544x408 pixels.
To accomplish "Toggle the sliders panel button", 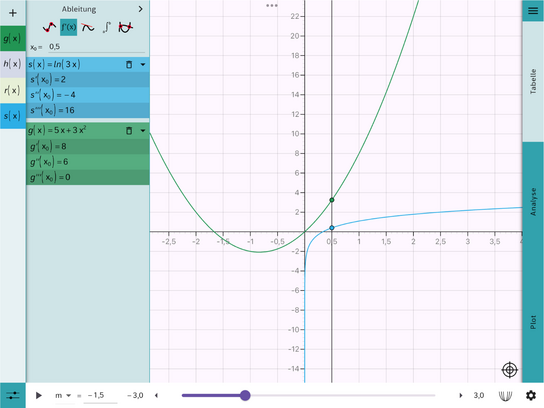I will pos(12,395).
